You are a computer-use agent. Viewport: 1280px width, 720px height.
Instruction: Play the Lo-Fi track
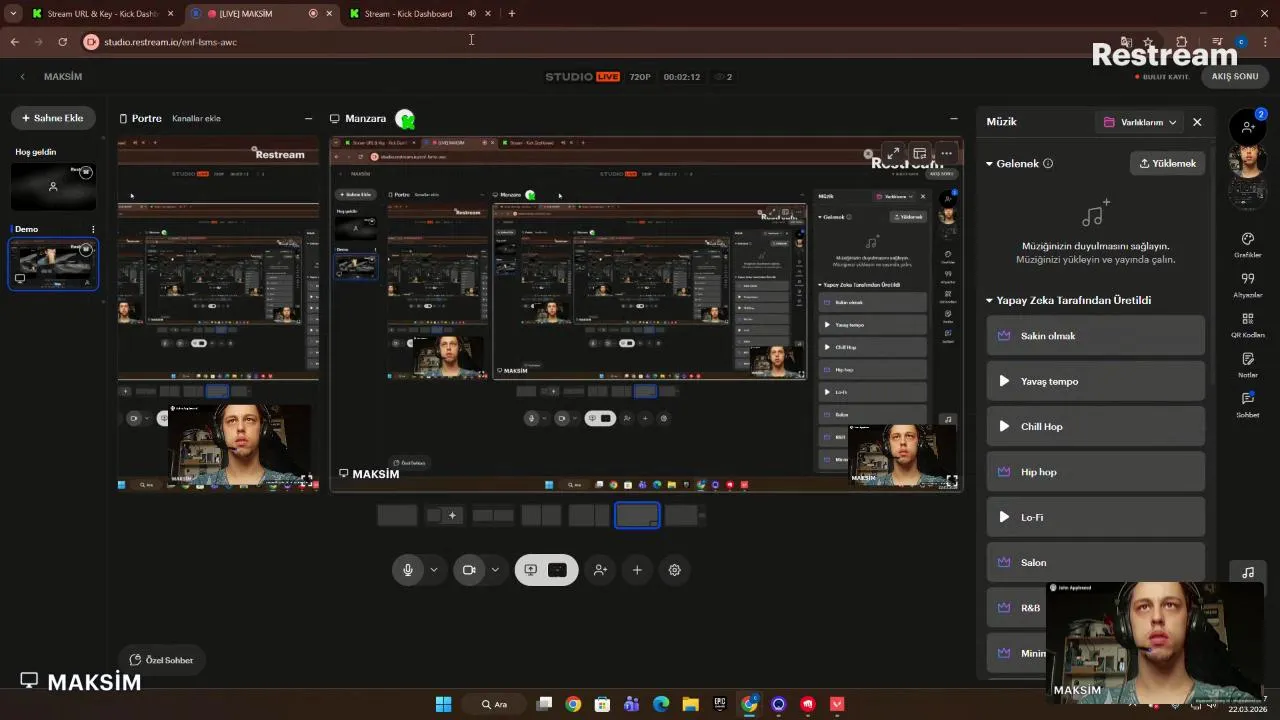pos(1004,517)
